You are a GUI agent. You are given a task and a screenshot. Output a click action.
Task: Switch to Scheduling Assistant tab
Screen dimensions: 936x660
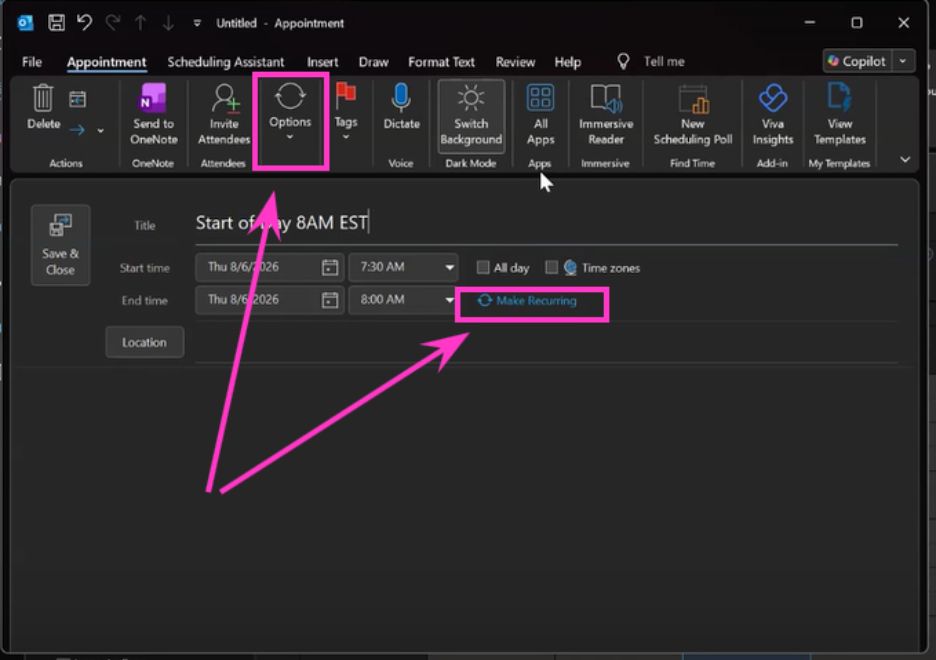point(226,62)
